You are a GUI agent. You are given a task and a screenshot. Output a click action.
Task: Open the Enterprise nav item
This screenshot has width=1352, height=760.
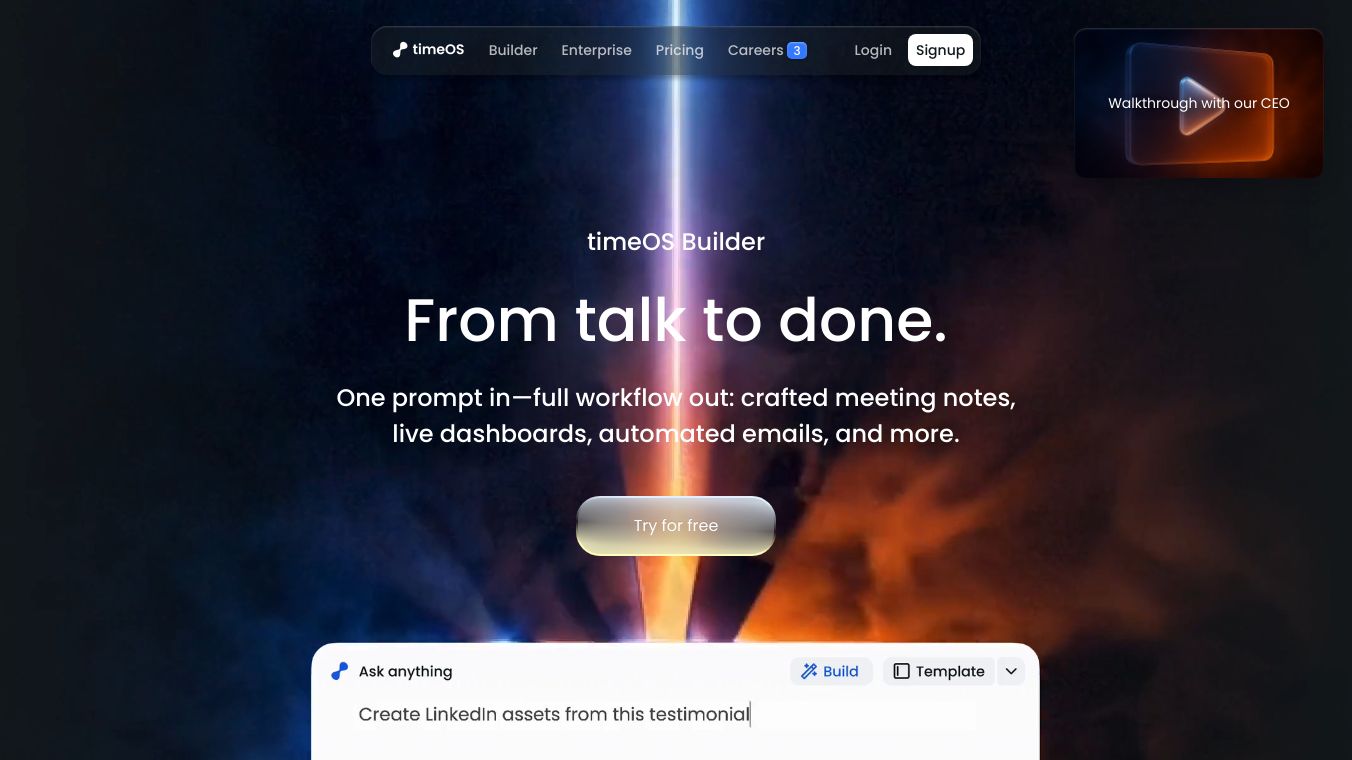(596, 50)
